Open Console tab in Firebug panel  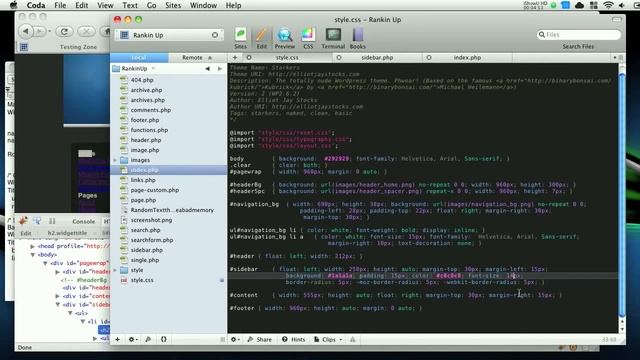click(83, 221)
